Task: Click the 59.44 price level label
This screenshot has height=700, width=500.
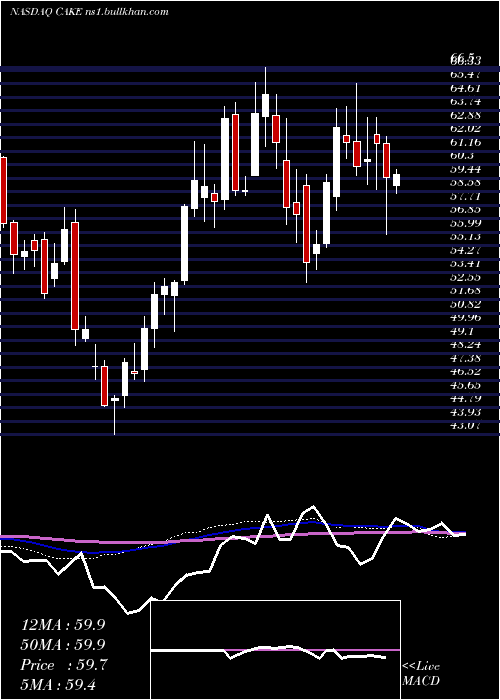Action: tap(466, 169)
